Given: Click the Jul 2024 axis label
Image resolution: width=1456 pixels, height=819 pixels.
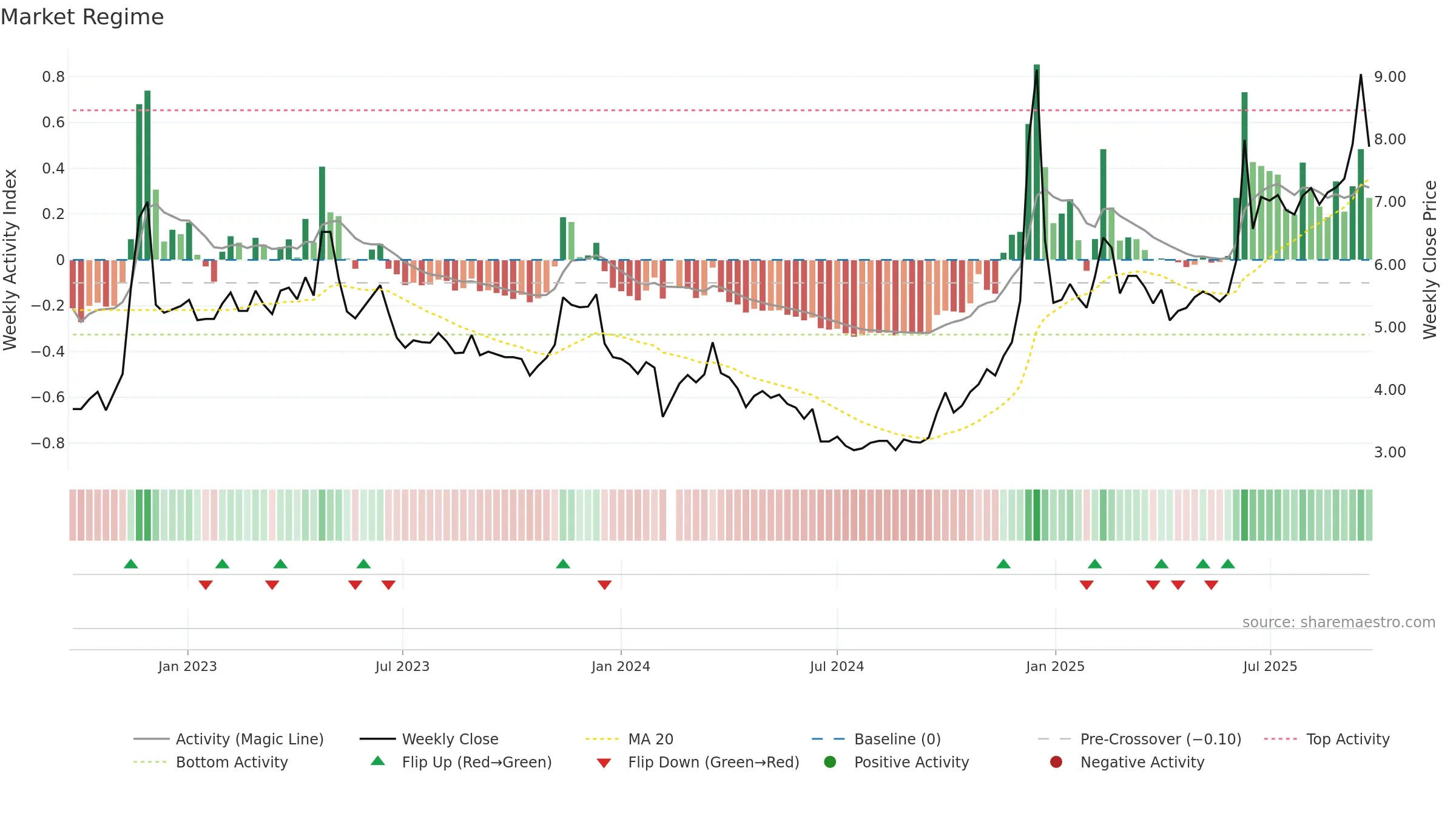Looking at the screenshot, I should pyautogui.click(x=837, y=666).
